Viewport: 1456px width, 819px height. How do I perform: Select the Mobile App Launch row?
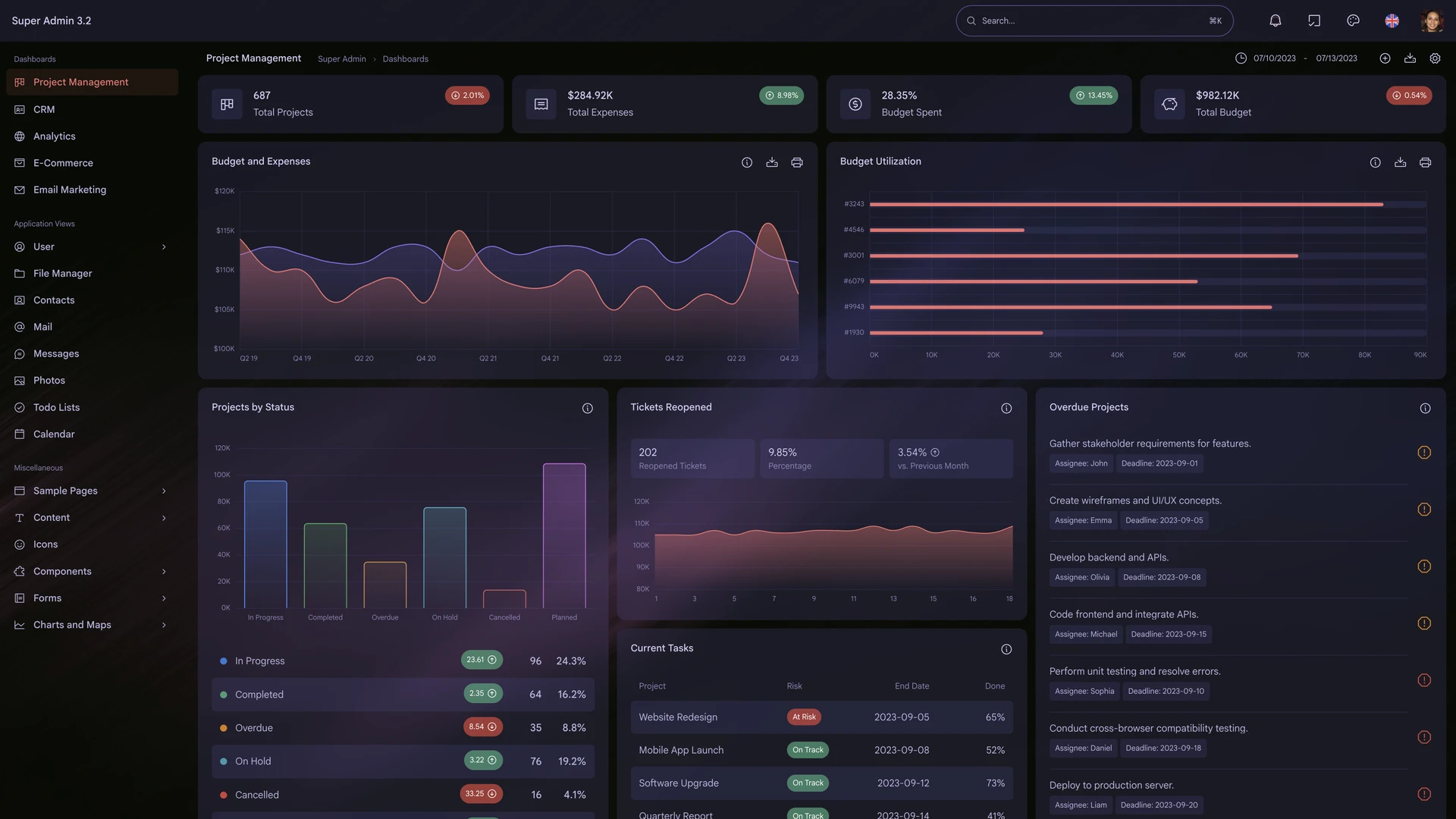pyautogui.click(x=821, y=750)
